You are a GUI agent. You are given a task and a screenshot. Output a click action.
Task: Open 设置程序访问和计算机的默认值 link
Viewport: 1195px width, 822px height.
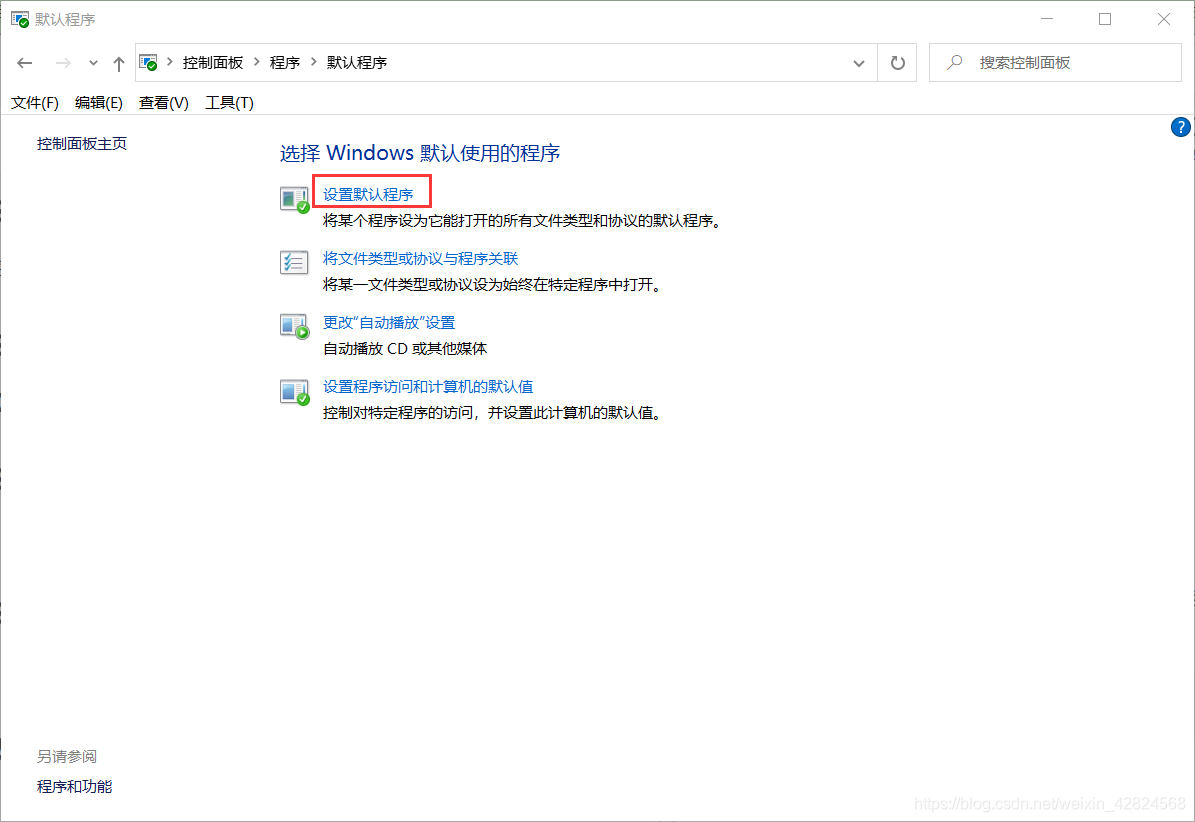428,386
